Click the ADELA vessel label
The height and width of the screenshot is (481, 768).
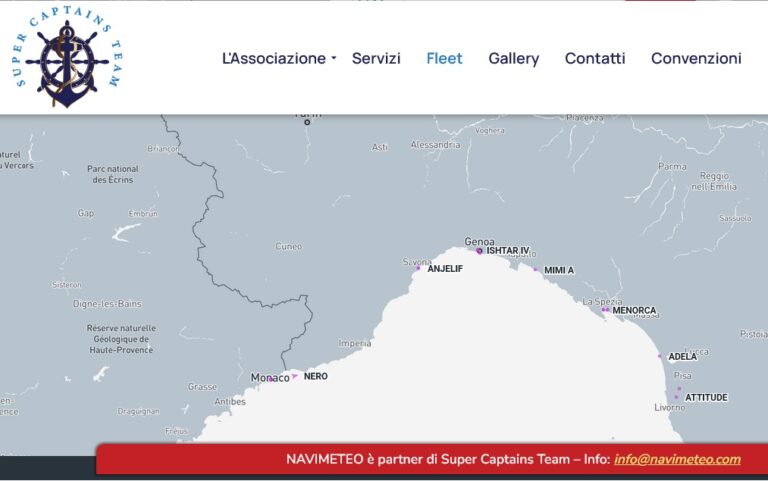(682, 357)
